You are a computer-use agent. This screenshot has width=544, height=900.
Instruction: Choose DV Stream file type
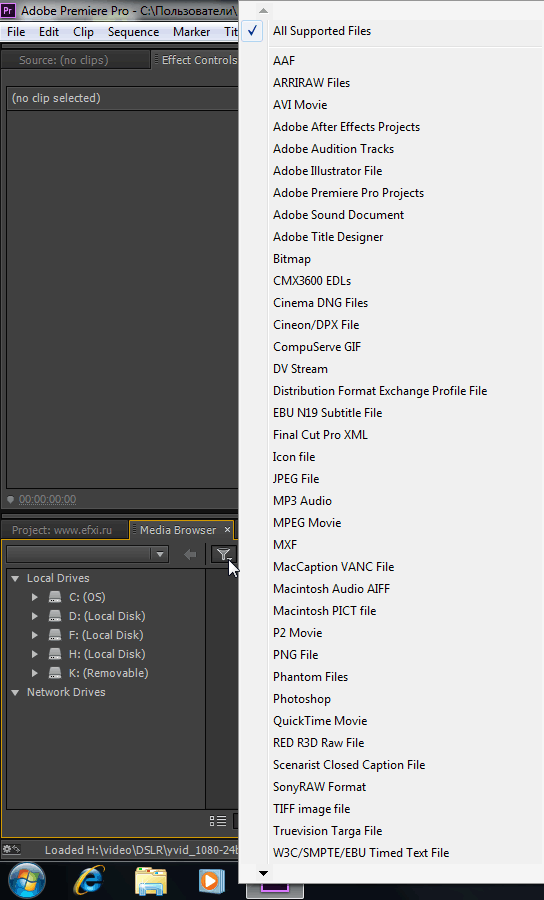pos(301,368)
